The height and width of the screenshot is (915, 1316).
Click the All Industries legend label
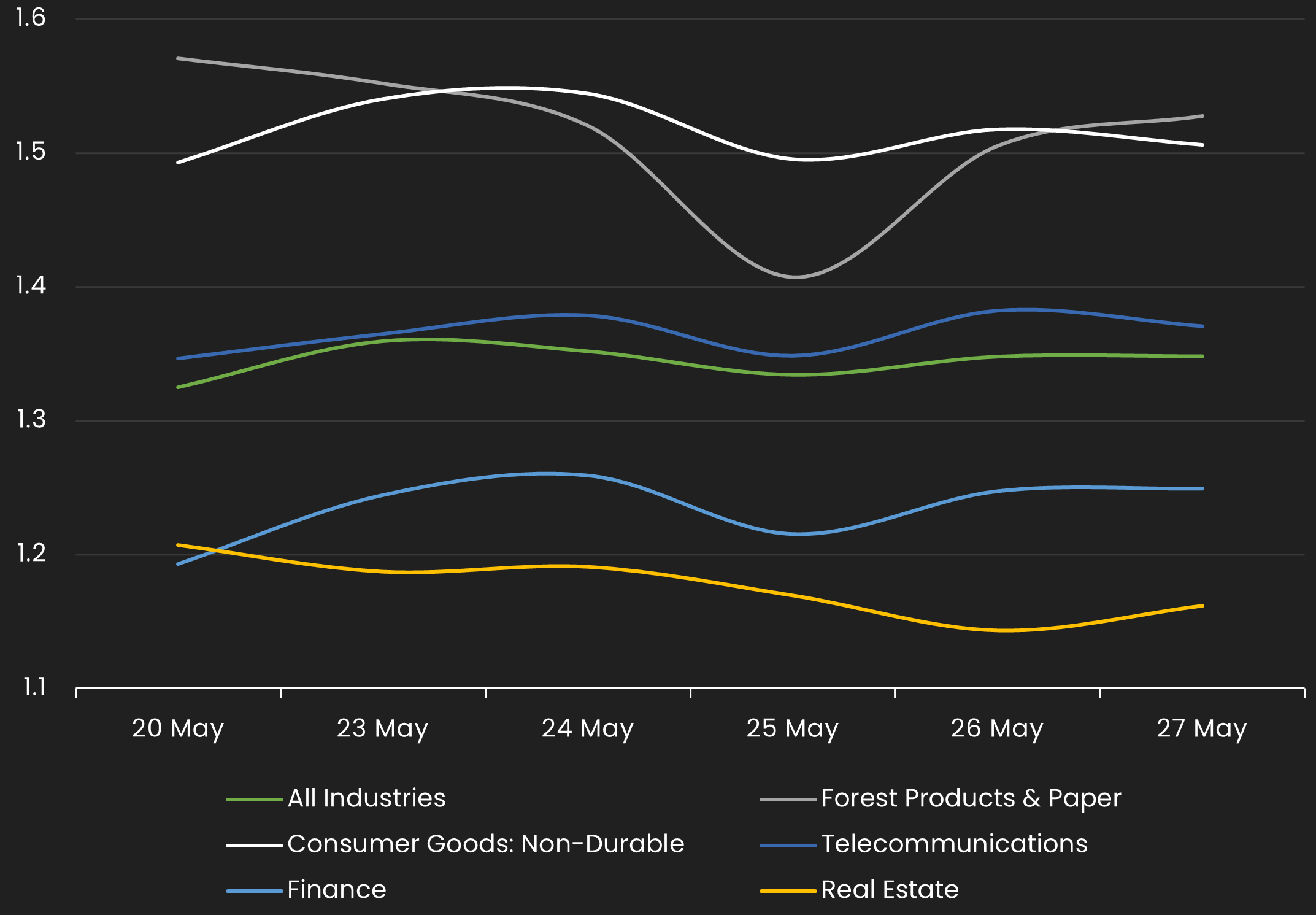coord(366,798)
